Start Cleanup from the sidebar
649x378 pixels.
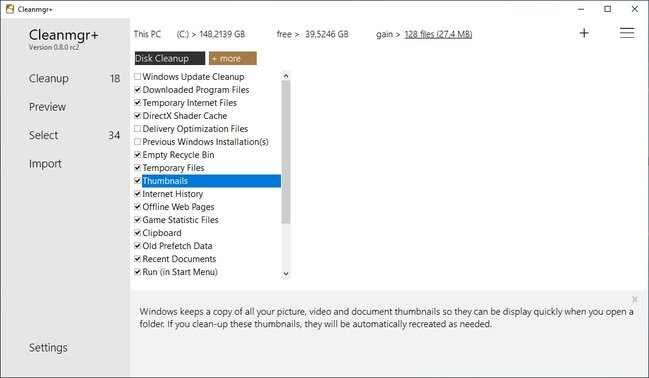click(x=48, y=79)
